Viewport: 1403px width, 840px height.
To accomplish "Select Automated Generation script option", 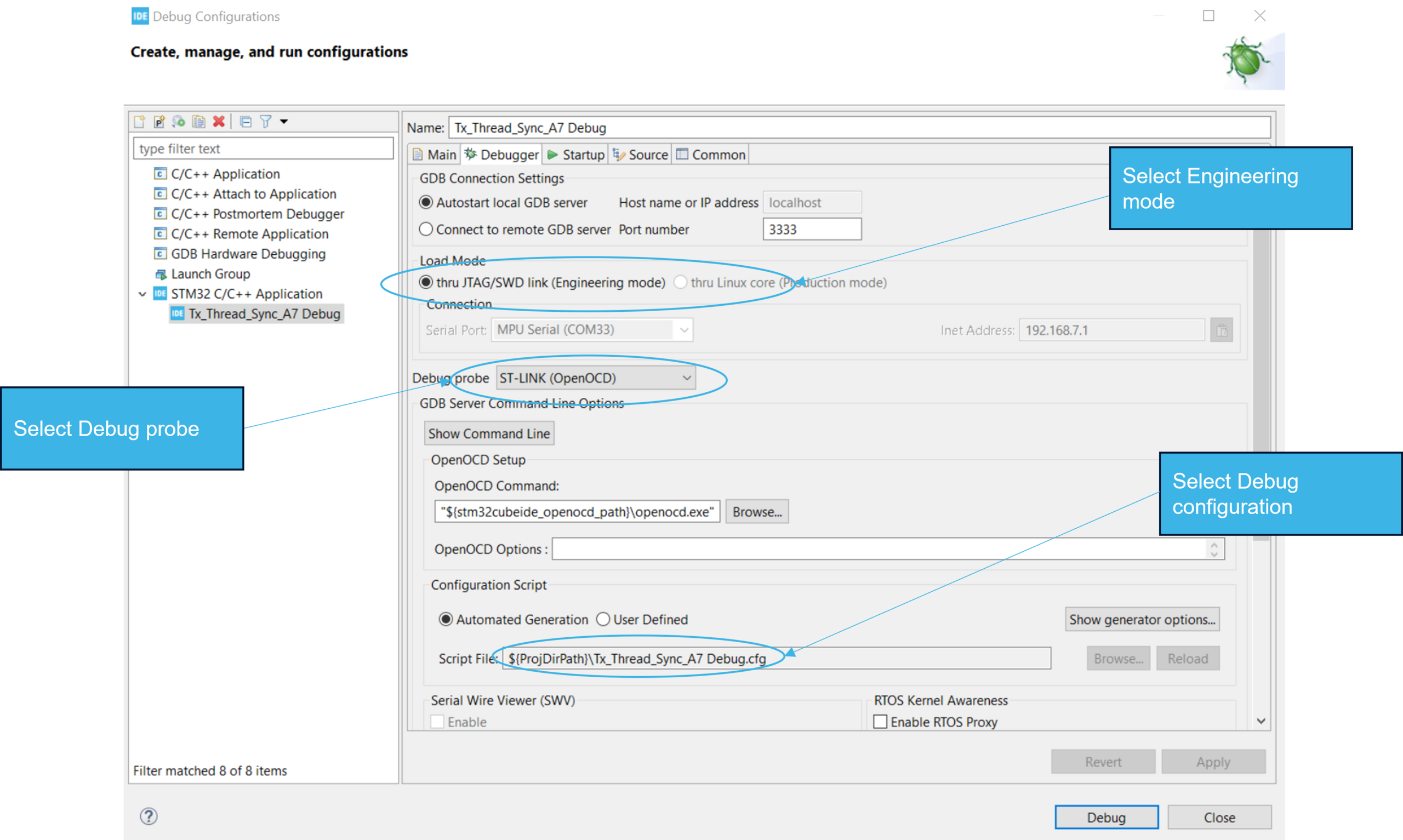I will pos(514,619).
